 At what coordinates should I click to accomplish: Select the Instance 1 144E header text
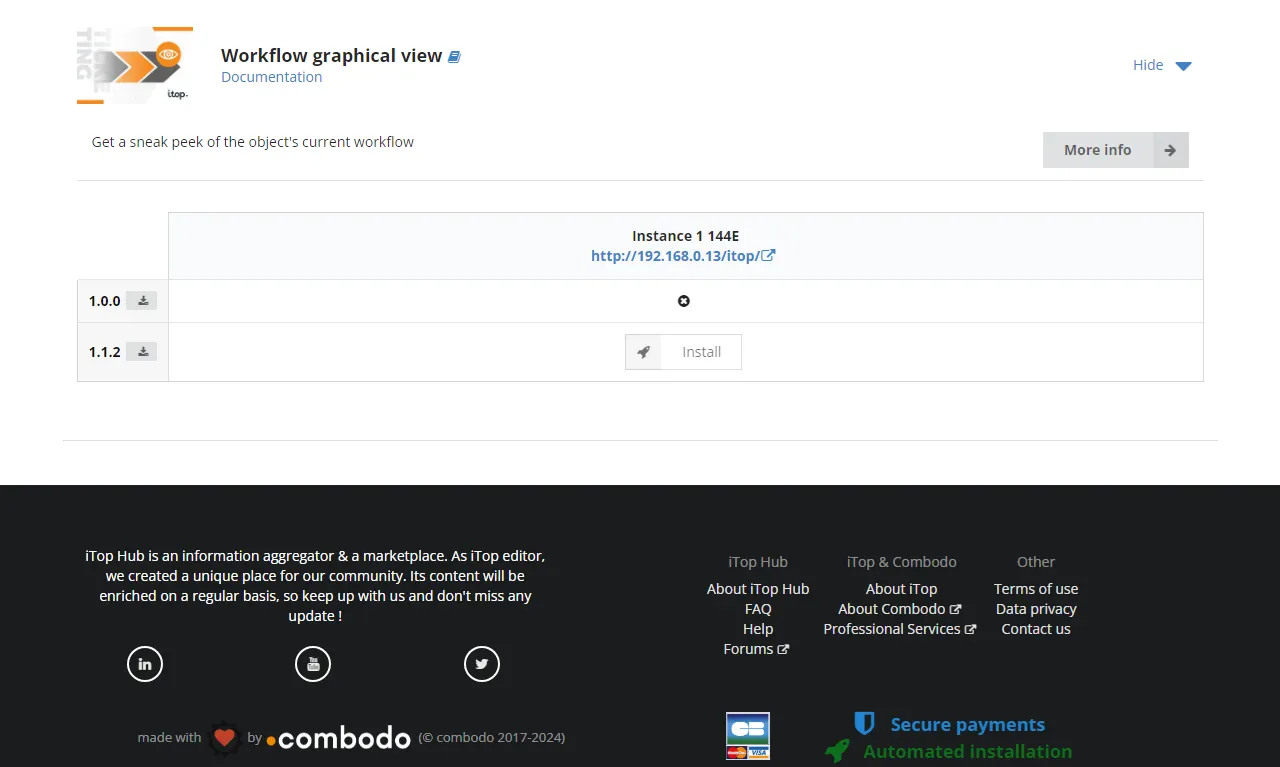coord(686,236)
